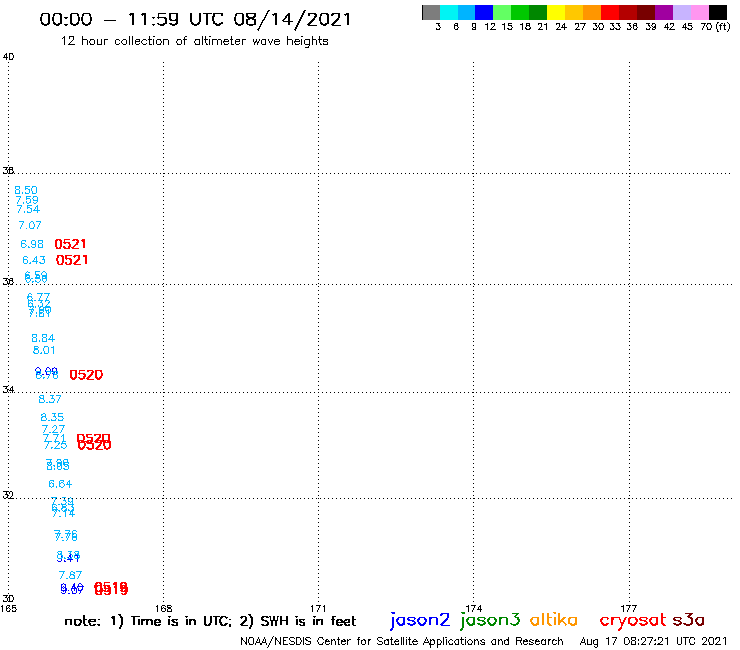Select the orange swatch in the color scale

pyautogui.click(x=592, y=12)
